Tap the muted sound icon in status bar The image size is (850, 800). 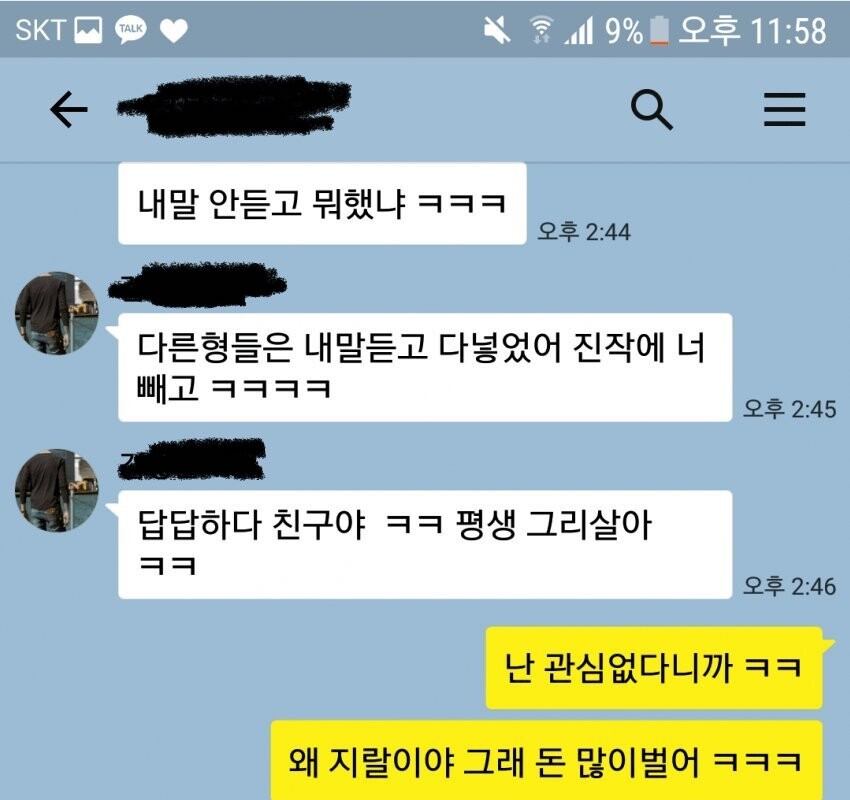pyautogui.click(x=497, y=30)
